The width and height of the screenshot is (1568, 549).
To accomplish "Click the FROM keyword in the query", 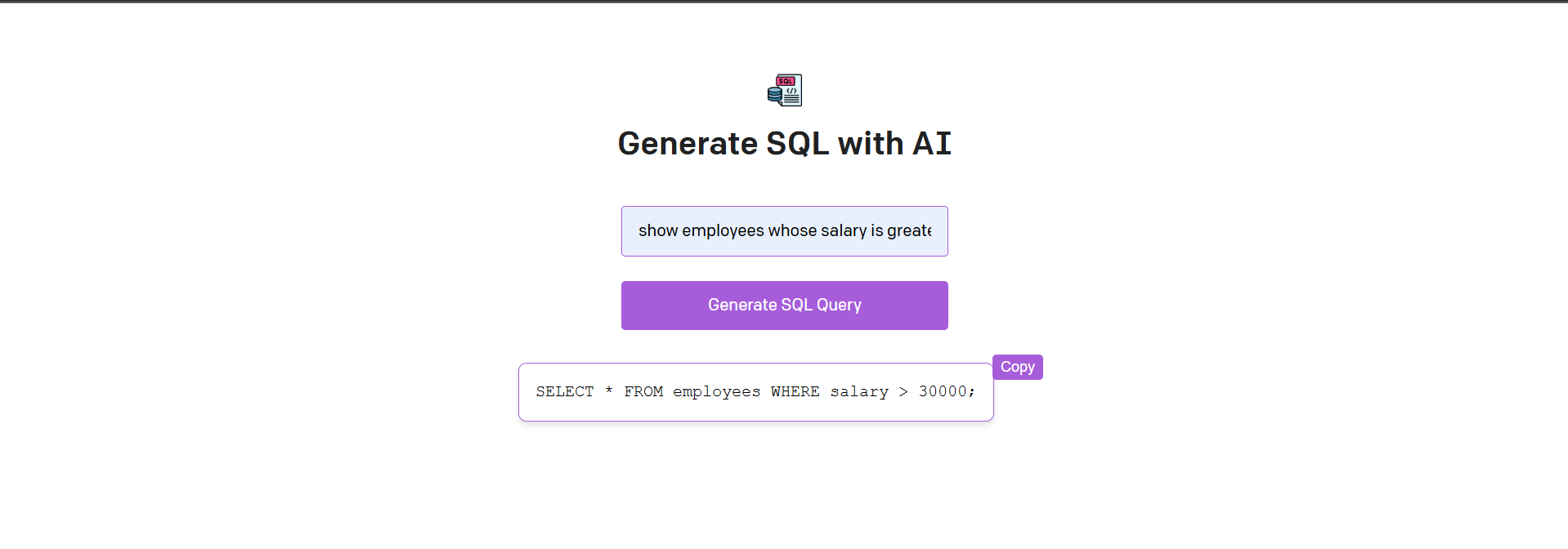I will click(643, 392).
